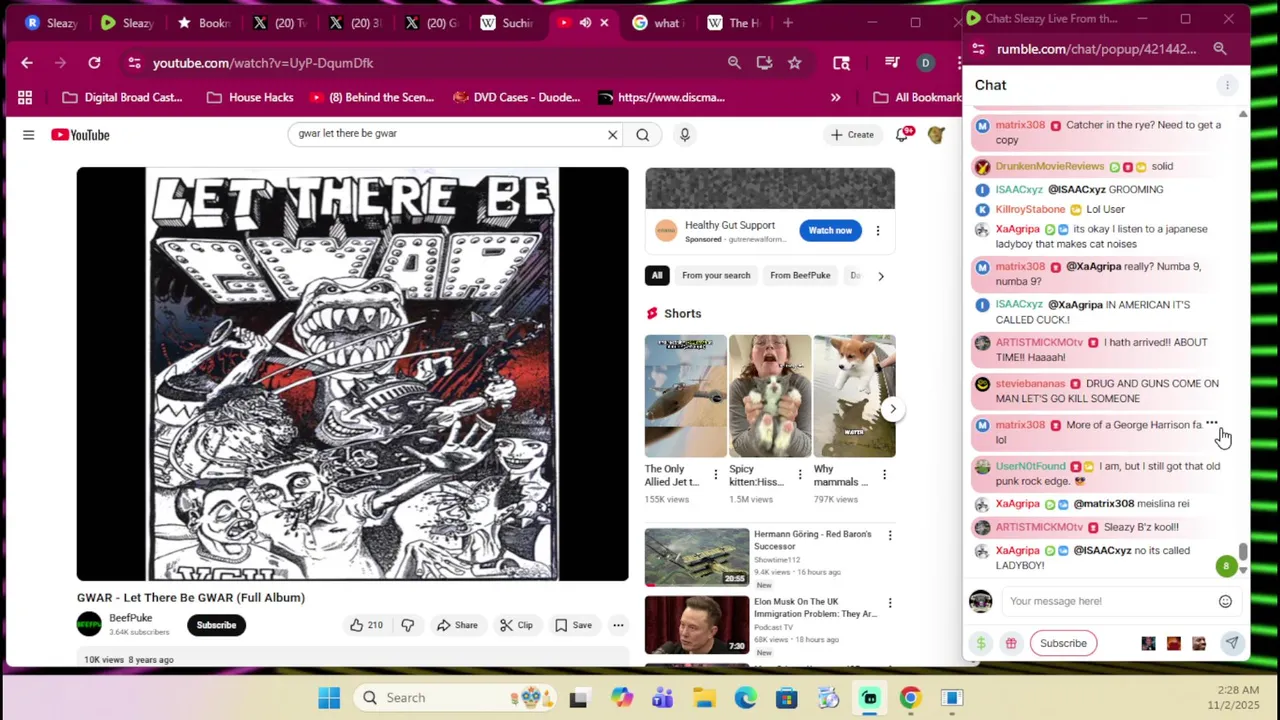Open emoji picker in Rumble chat
This screenshot has width=1280, height=720.
click(x=1225, y=601)
